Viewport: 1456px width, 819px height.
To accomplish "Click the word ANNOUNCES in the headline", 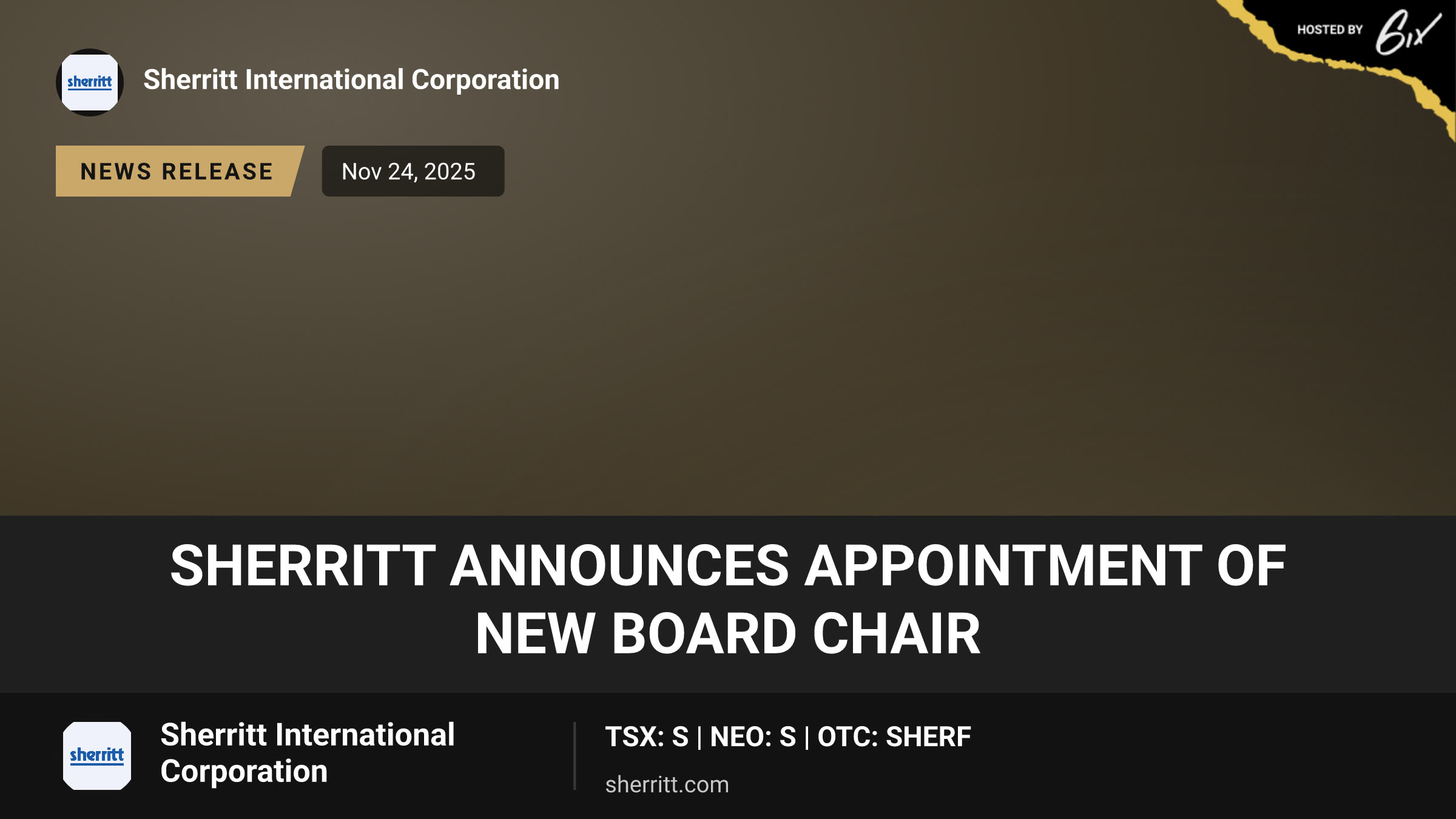I will click(619, 565).
